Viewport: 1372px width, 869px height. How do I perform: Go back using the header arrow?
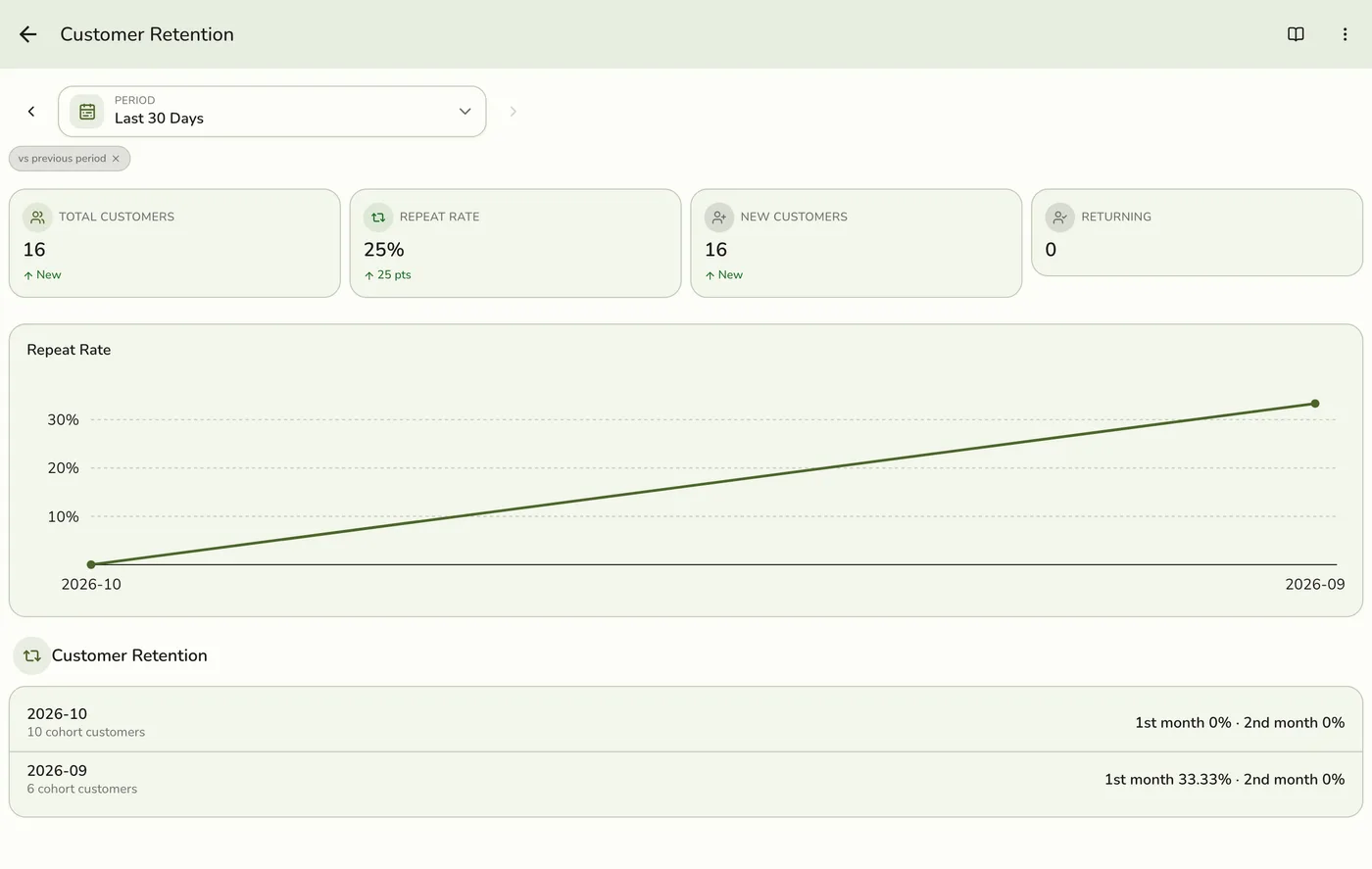pos(28,34)
